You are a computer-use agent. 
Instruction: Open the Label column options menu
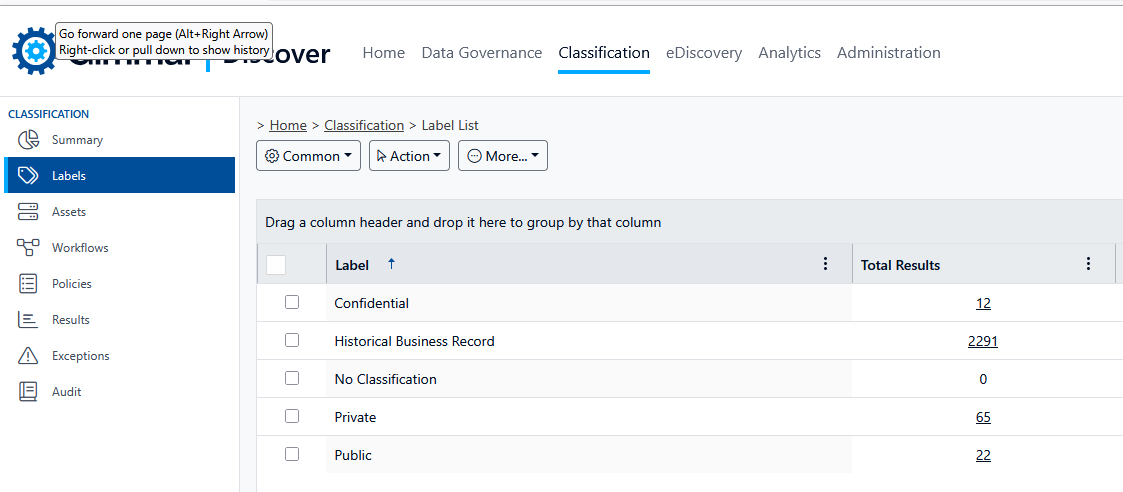click(x=825, y=264)
